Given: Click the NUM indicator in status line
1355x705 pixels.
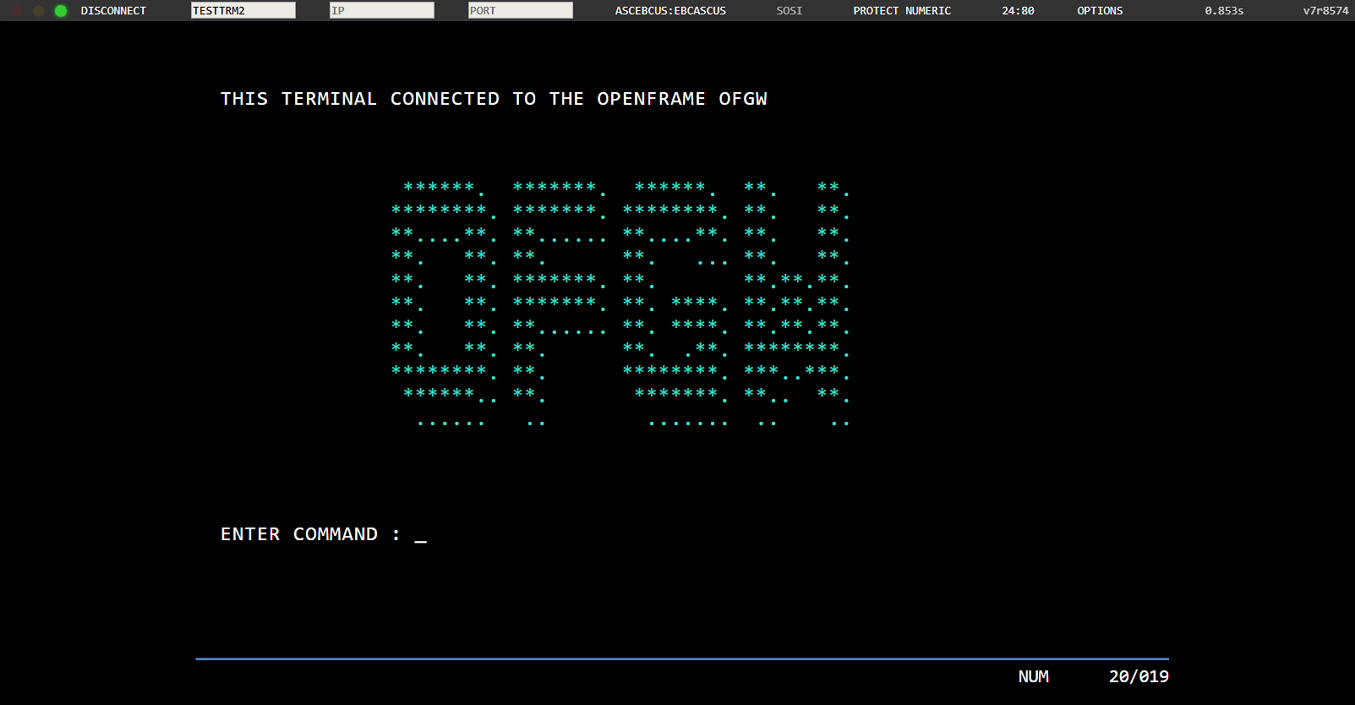Looking at the screenshot, I should click(1033, 677).
